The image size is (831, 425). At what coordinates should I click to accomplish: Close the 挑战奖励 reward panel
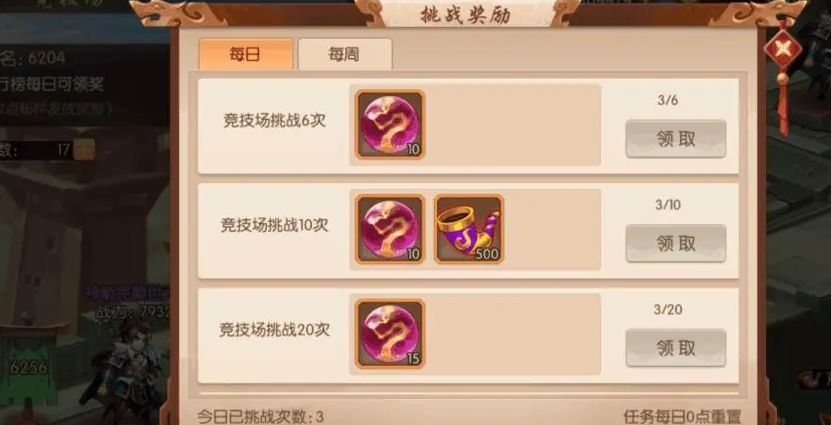pos(783,49)
